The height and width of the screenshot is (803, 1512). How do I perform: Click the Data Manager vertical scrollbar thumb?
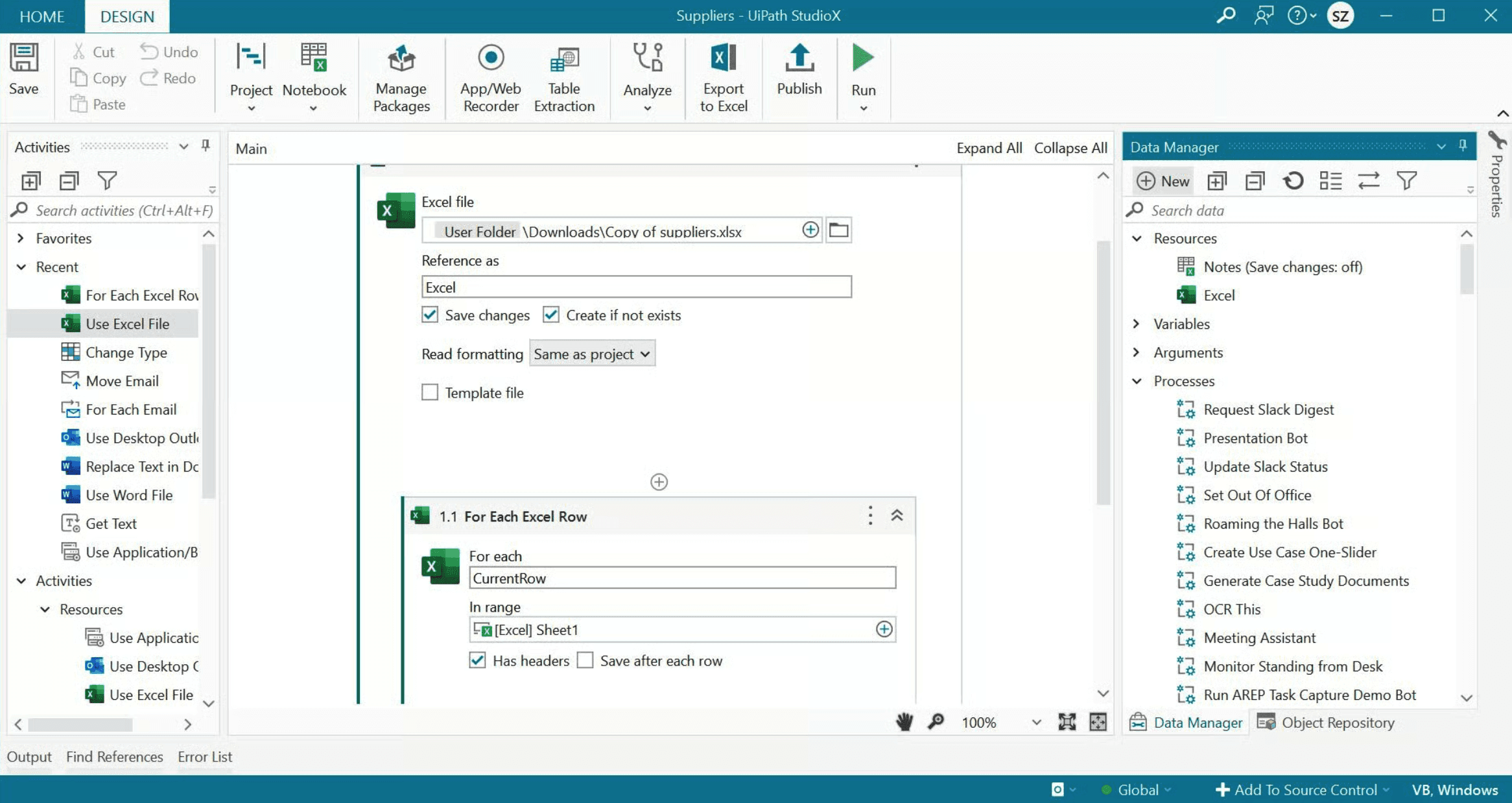click(1467, 268)
